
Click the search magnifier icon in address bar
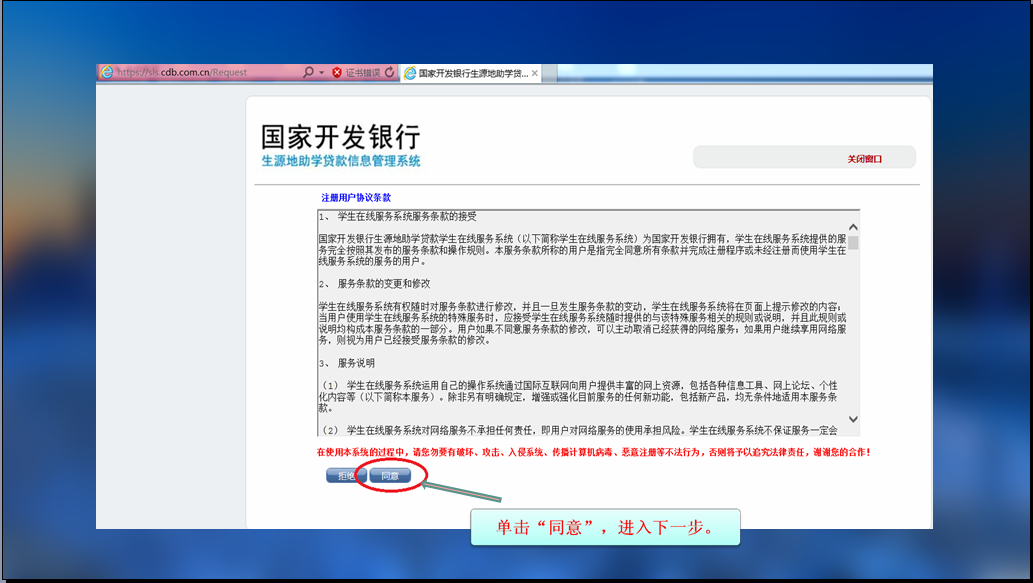[x=308, y=73]
